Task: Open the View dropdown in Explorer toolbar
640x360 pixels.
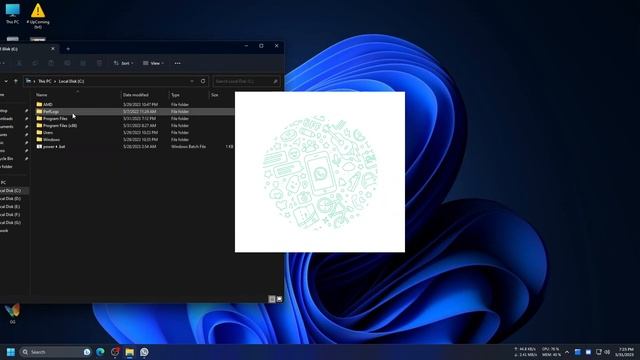Action: click(x=153, y=63)
